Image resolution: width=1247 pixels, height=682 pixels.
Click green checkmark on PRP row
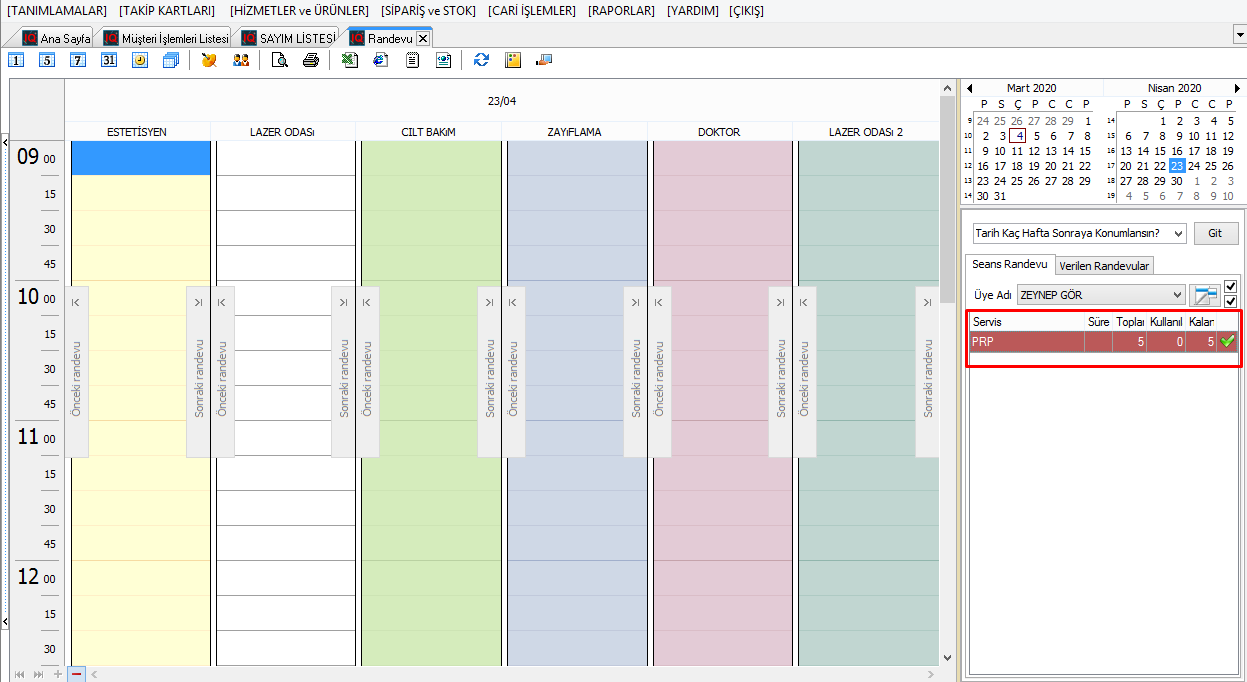point(1227,342)
